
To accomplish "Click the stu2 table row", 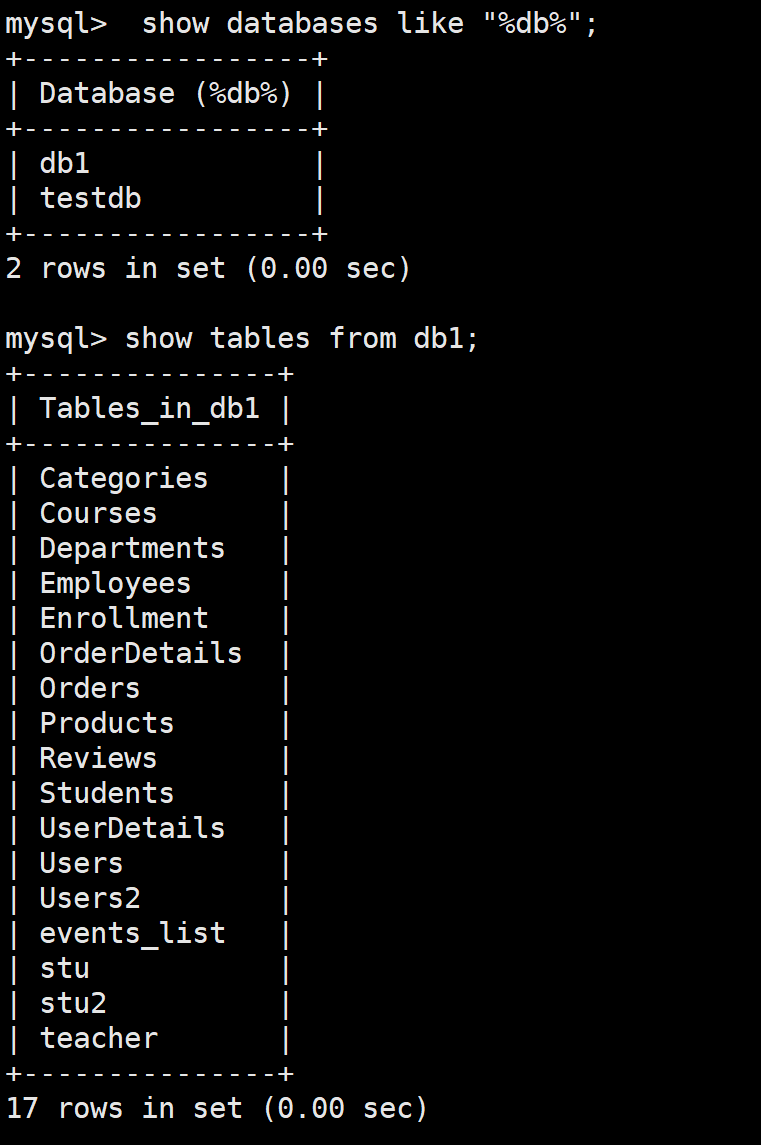I will click(73, 1003).
